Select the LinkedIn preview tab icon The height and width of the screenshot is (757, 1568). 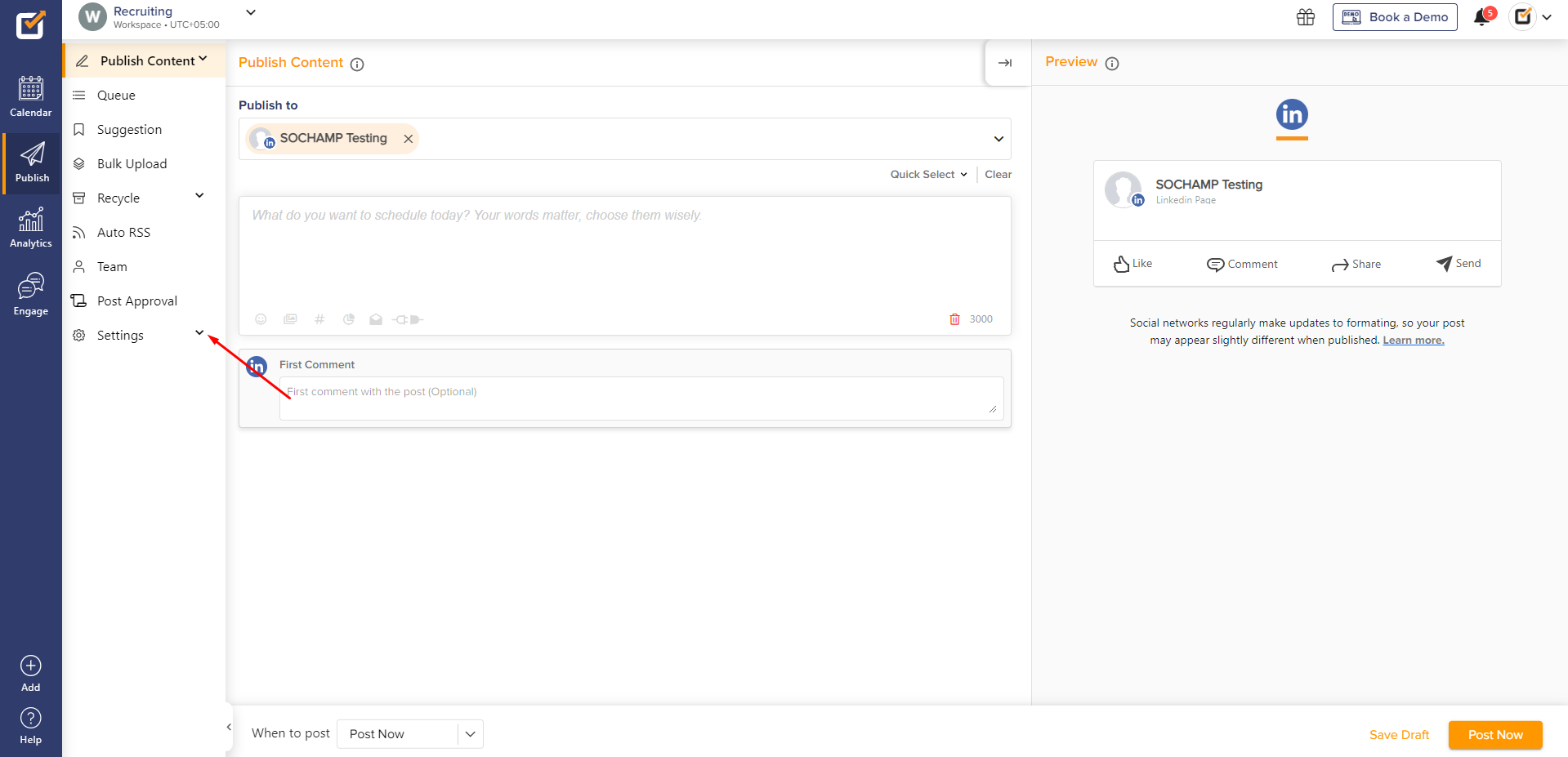click(x=1292, y=115)
